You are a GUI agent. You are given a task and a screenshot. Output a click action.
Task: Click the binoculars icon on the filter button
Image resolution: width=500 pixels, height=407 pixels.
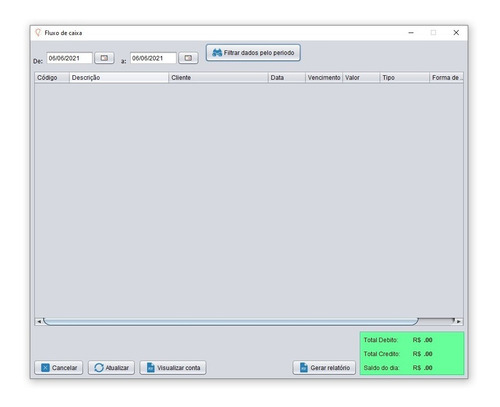217,53
